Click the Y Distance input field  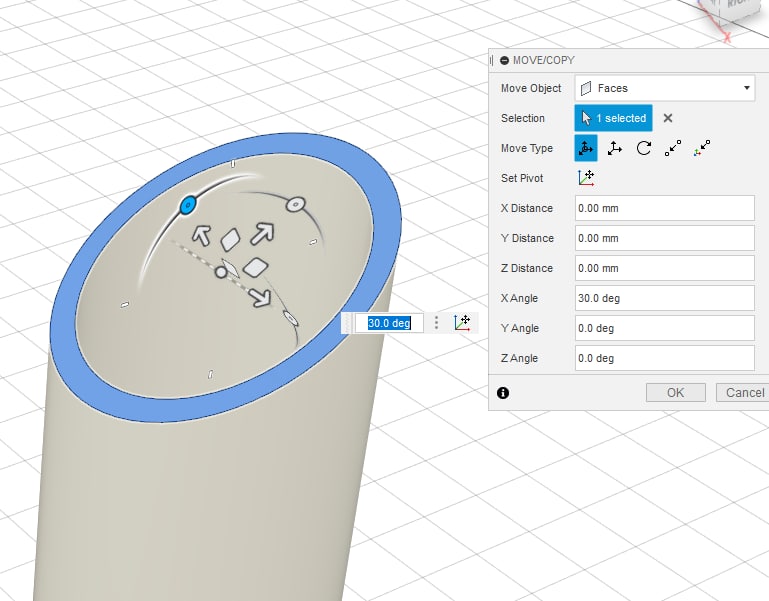tap(665, 238)
